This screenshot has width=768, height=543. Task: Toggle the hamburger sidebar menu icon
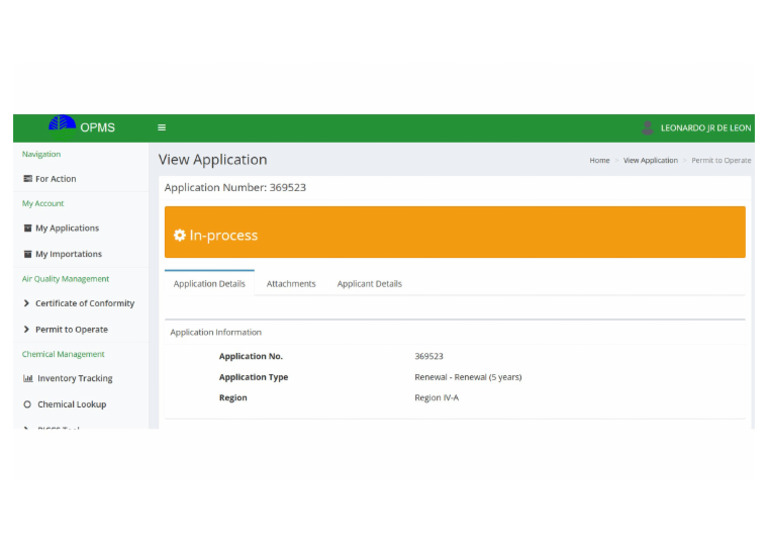coord(162,128)
